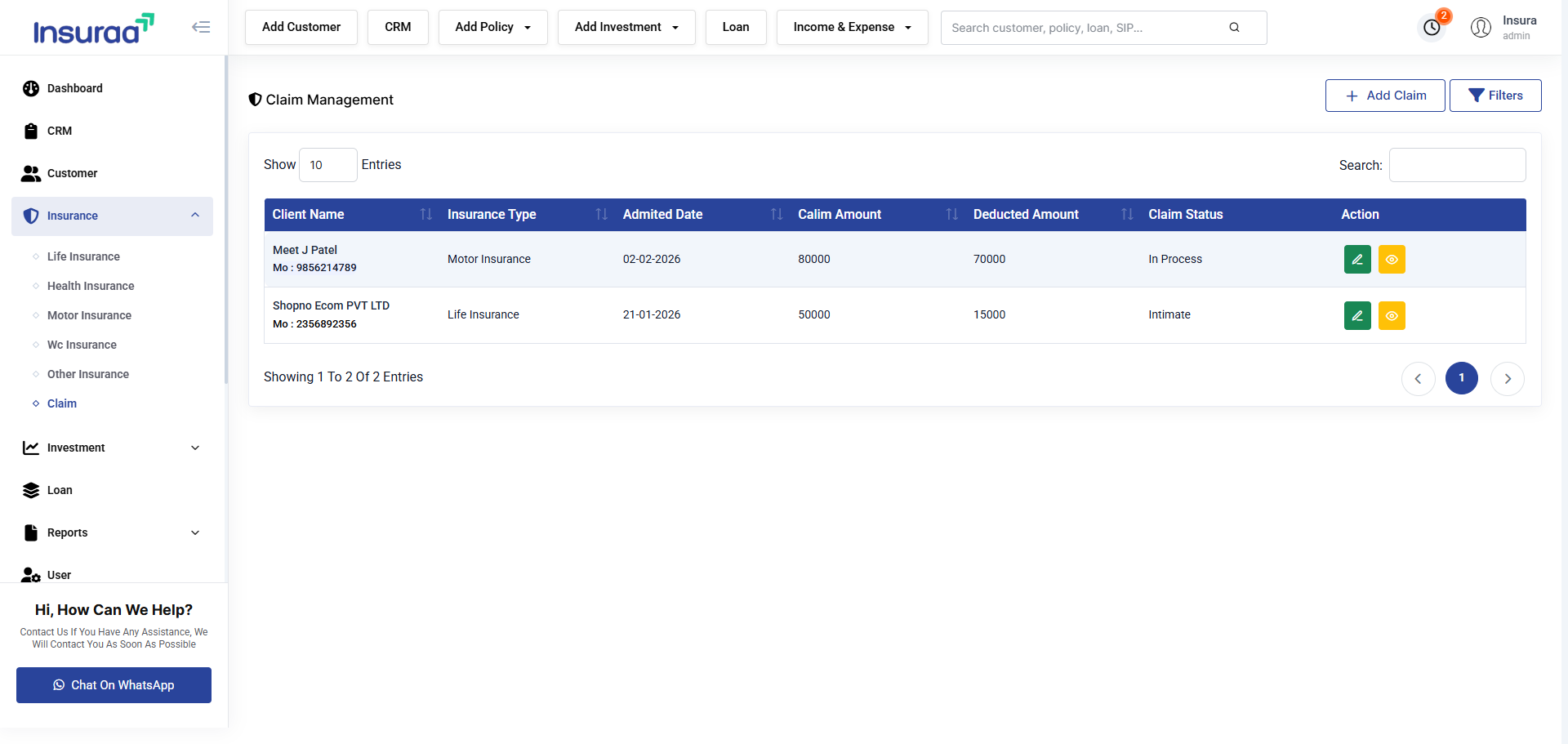Sort by Deducted Amount column

coord(1053,215)
